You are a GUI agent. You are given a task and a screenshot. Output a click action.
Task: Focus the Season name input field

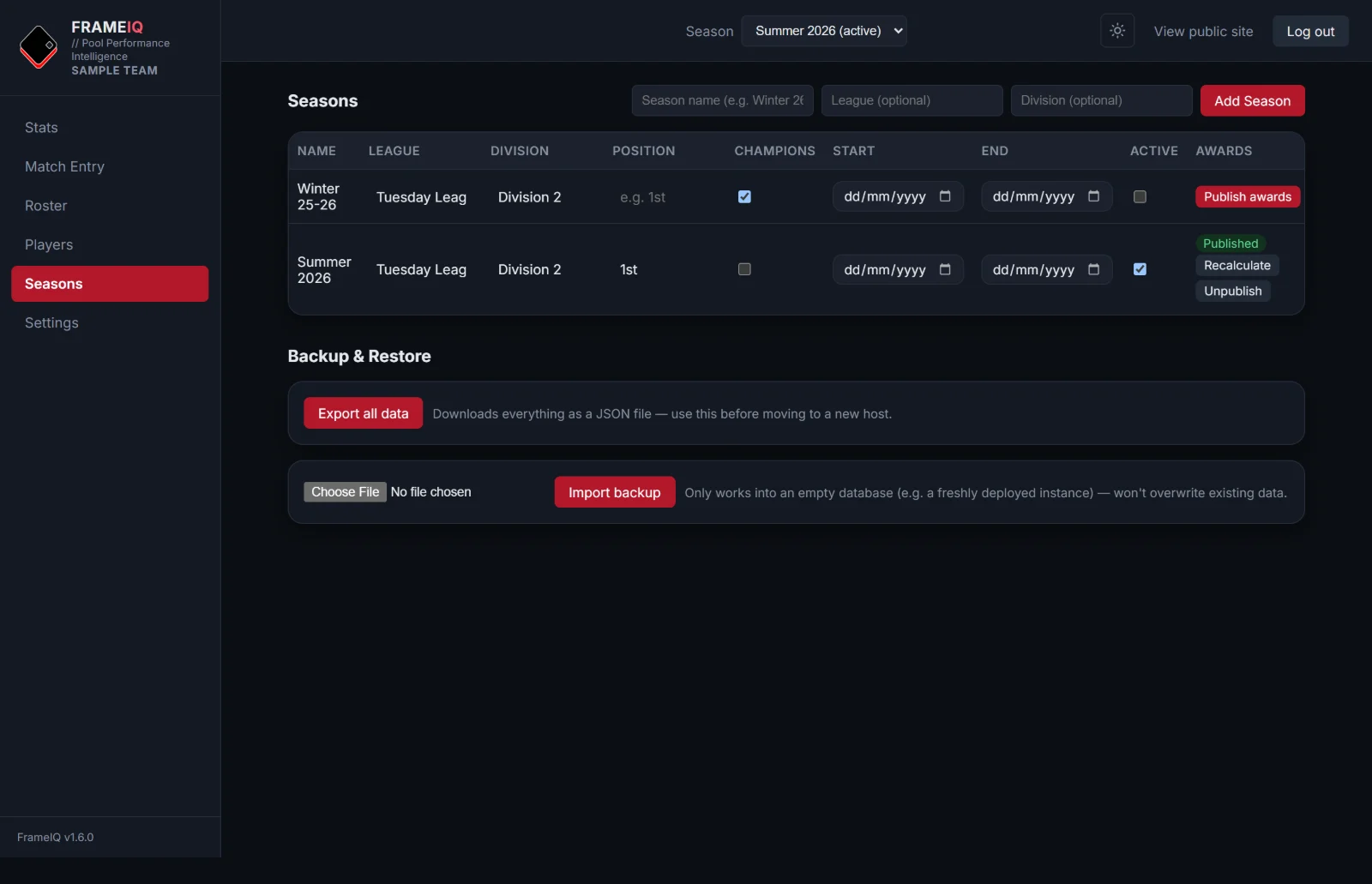pyautogui.click(x=722, y=100)
